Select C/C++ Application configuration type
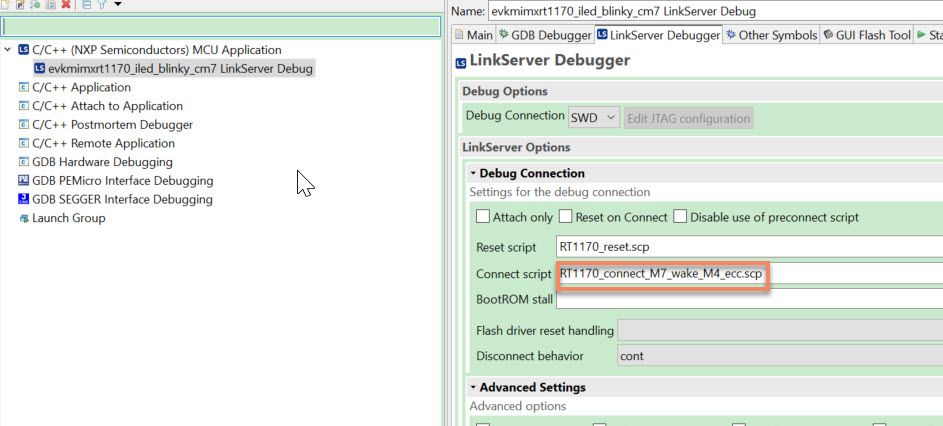The image size is (943, 426). pyautogui.click(x=81, y=87)
